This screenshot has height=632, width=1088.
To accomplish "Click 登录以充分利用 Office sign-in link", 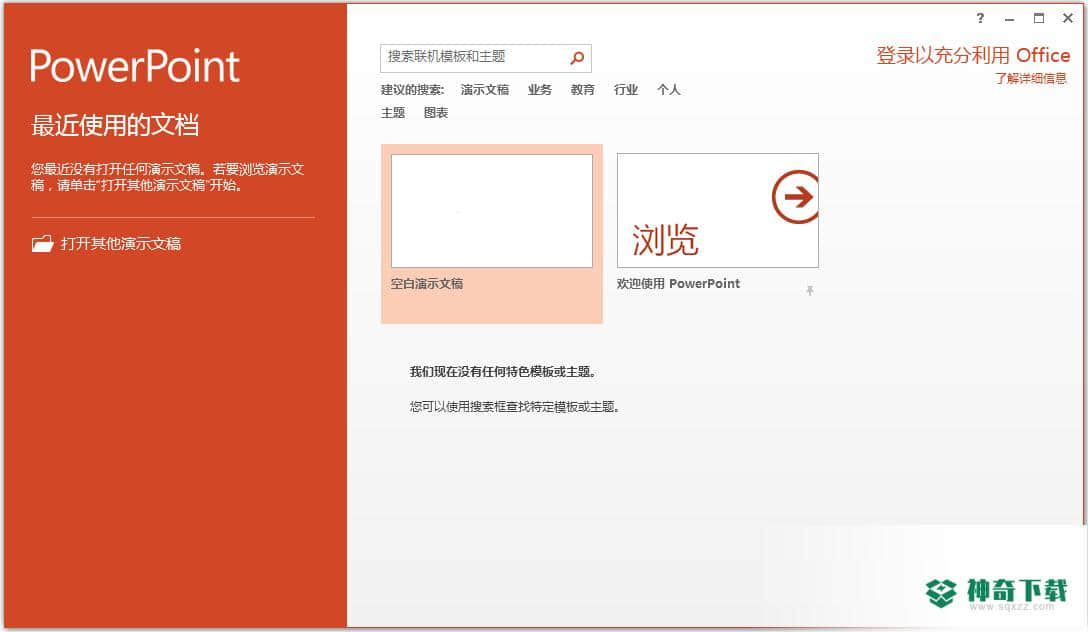I will point(973,55).
